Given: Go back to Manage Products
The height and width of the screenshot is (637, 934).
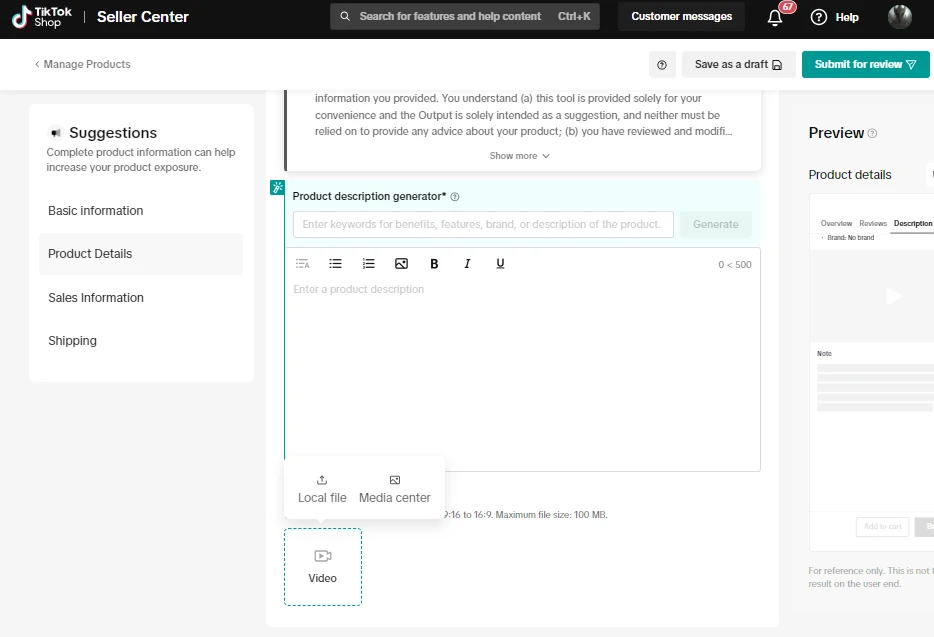Looking at the screenshot, I should pyautogui.click(x=82, y=65).
